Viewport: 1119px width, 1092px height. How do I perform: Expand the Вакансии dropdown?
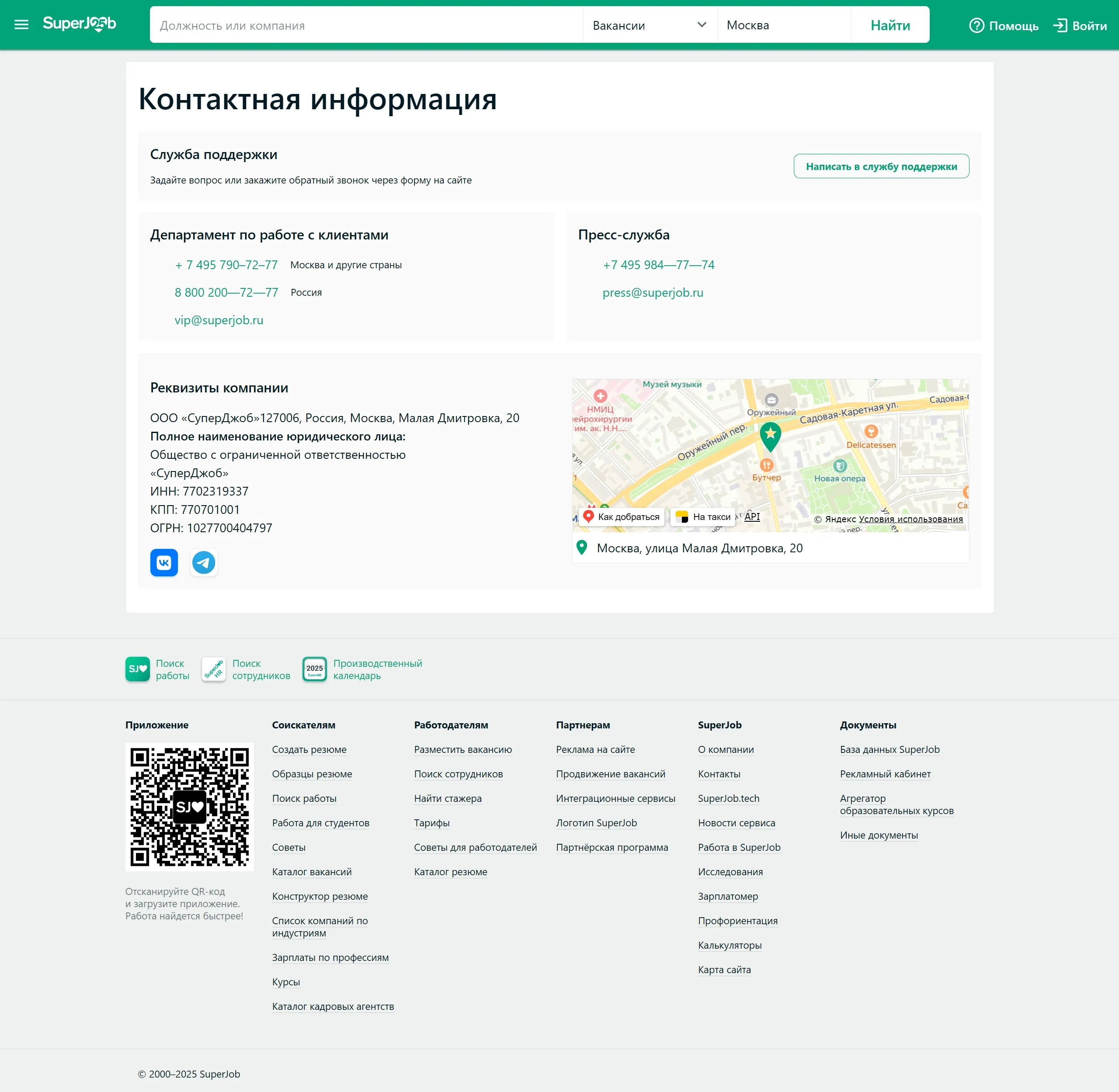(x=650, y=25)
